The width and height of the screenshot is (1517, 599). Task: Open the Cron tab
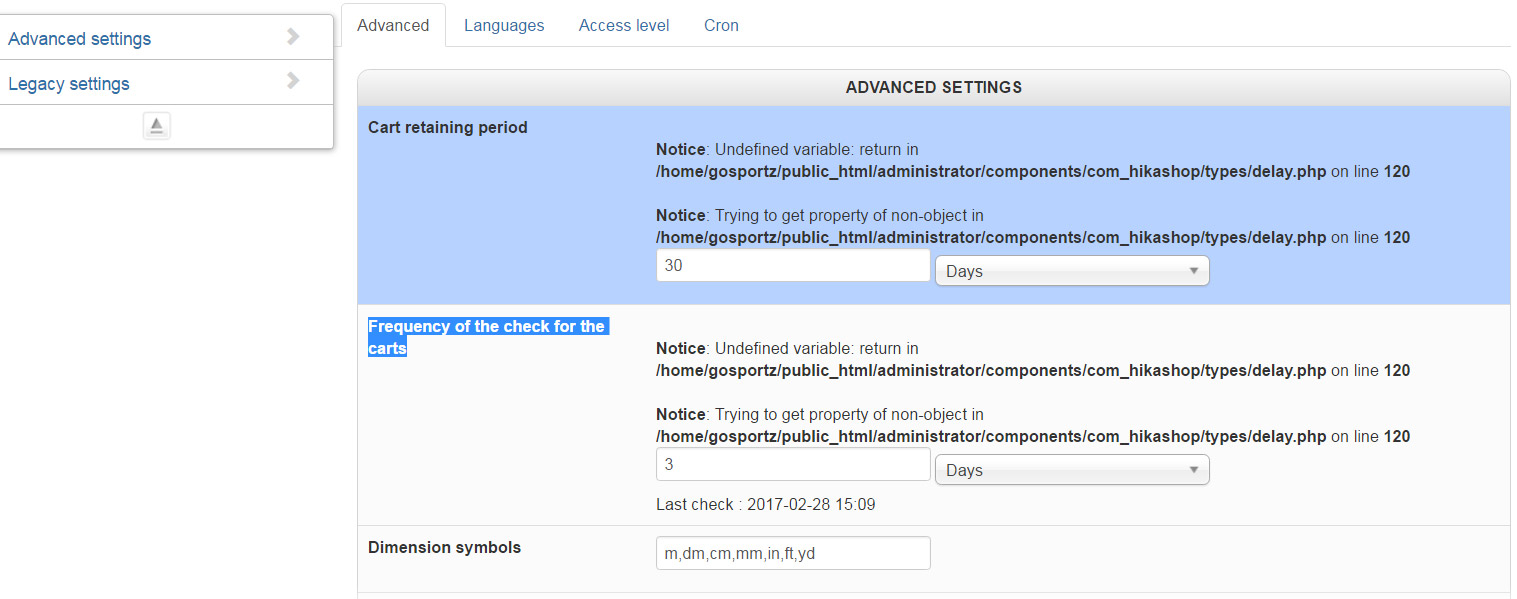(x=721, y=25)
